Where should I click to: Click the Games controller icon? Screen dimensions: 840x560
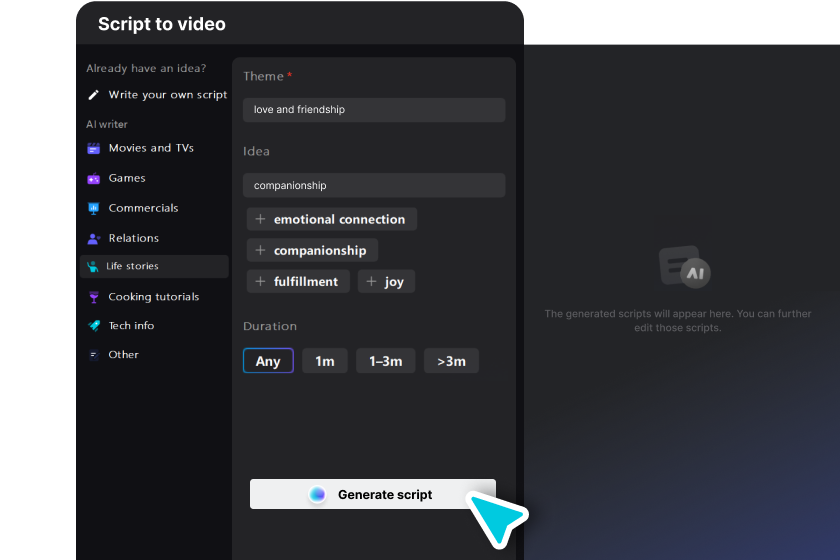[x=93, y=178]
